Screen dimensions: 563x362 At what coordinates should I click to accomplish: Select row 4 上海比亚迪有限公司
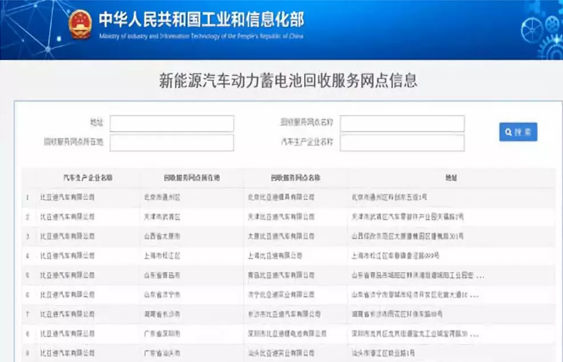288,256
